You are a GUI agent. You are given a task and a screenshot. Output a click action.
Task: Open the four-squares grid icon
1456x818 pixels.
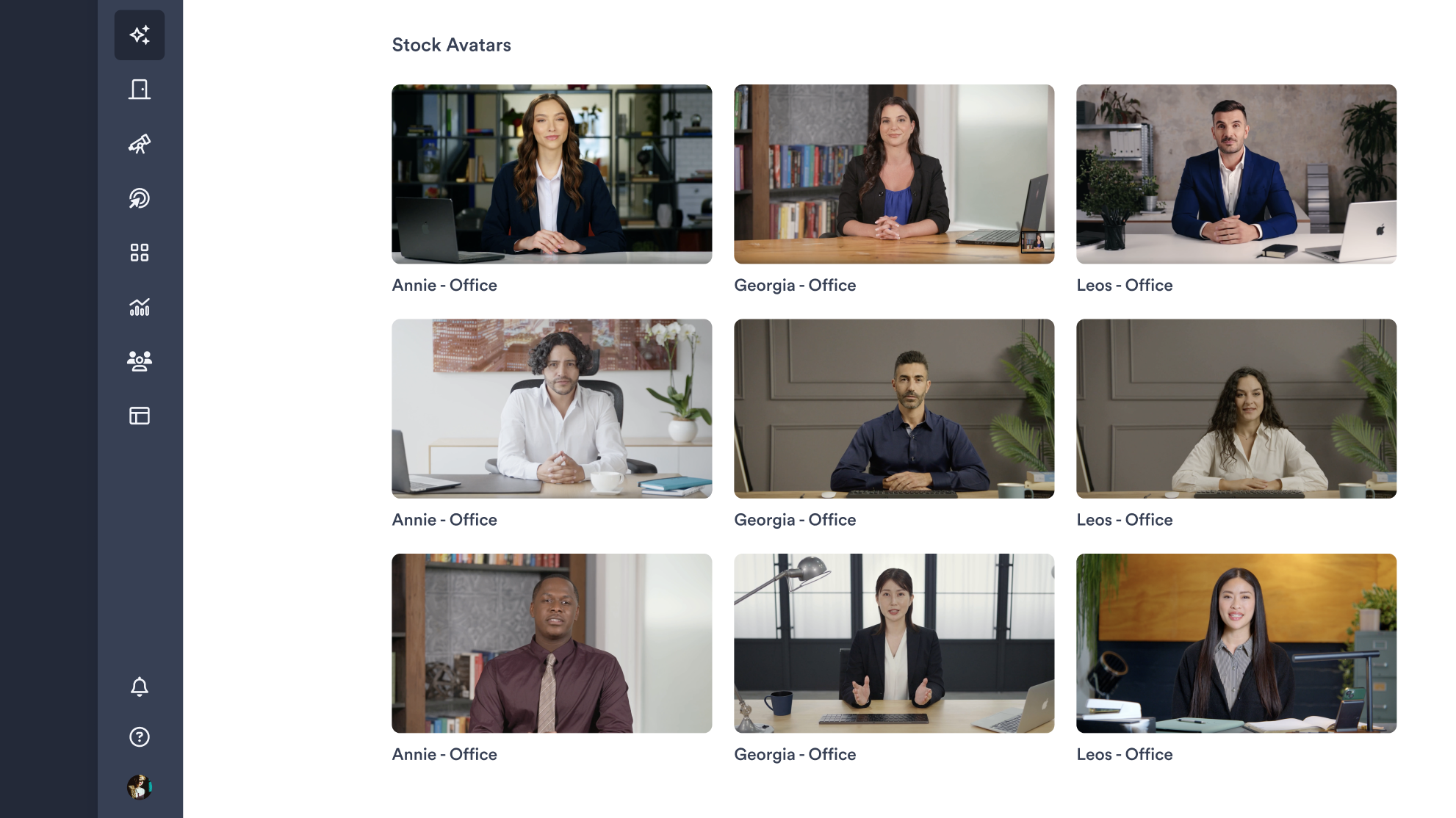click(140, 253)
